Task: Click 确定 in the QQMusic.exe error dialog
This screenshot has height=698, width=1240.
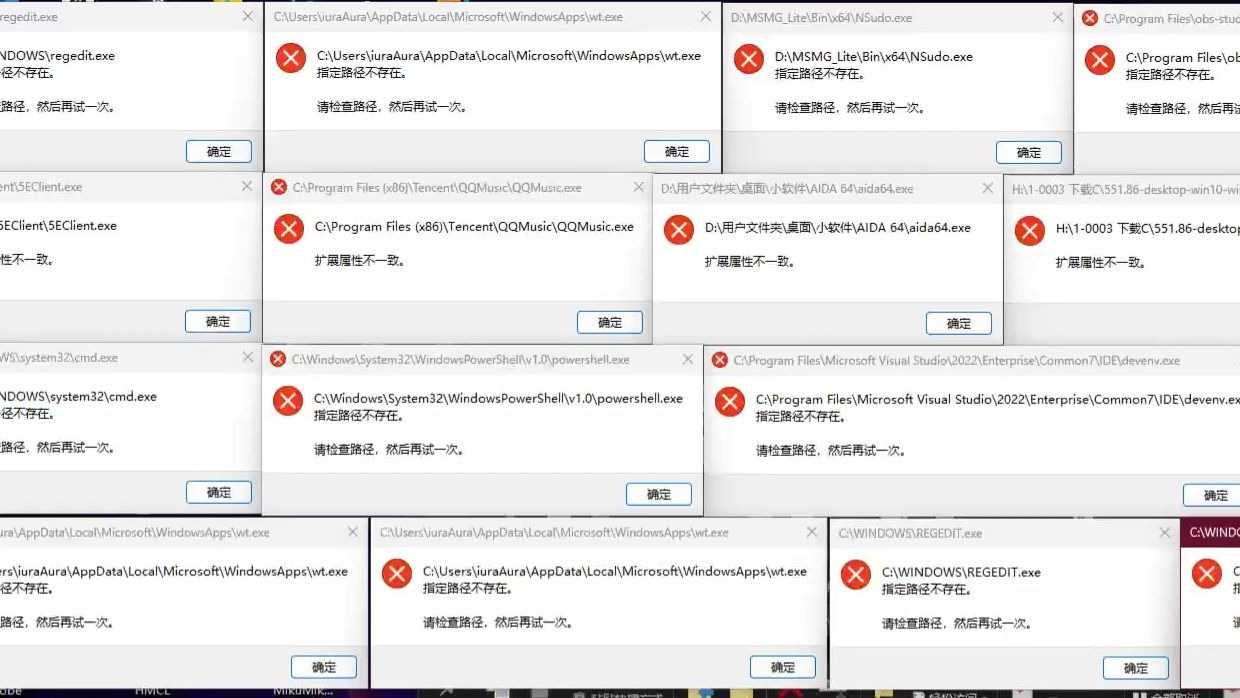Action: (x=610, y=322)
